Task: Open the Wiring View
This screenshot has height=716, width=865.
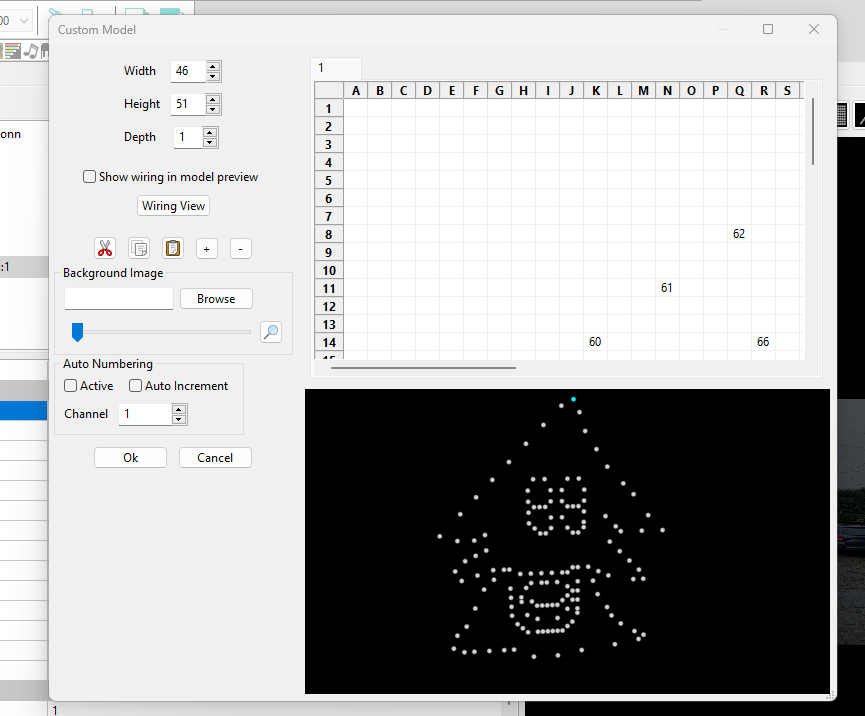Action: pos(173,206)
